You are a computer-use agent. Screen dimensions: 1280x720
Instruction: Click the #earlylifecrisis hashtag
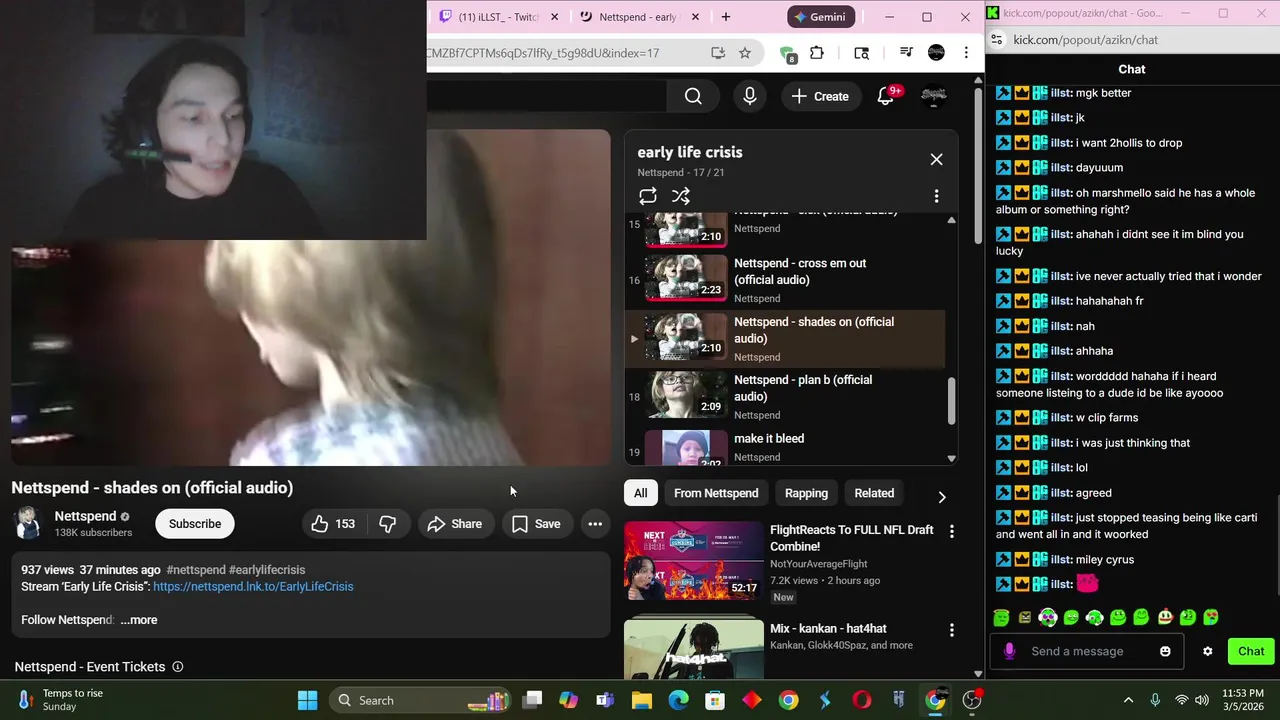pyautogui.click(x=267, y=570)
